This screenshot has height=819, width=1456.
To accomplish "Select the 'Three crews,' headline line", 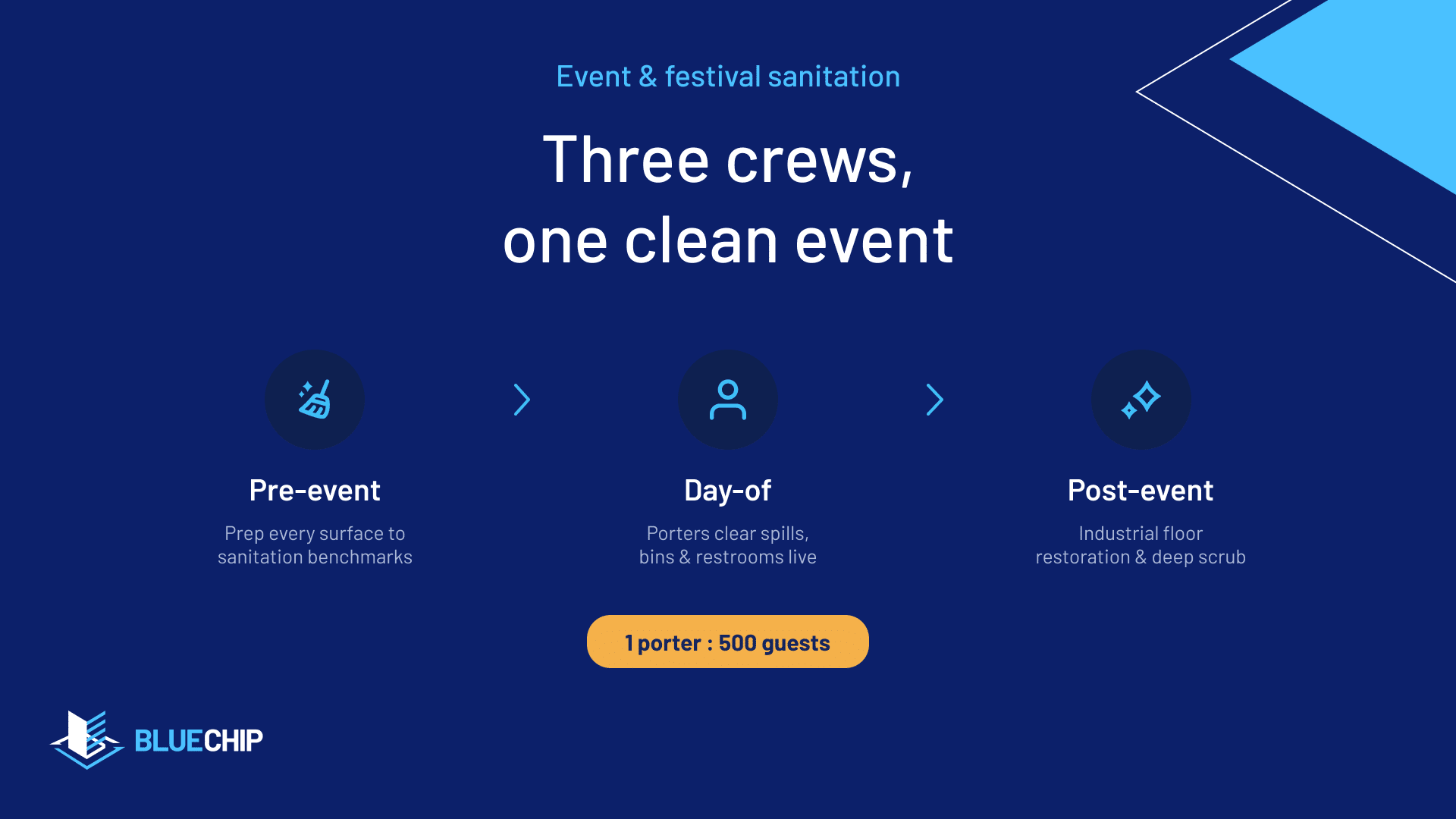I will (728, 159).
